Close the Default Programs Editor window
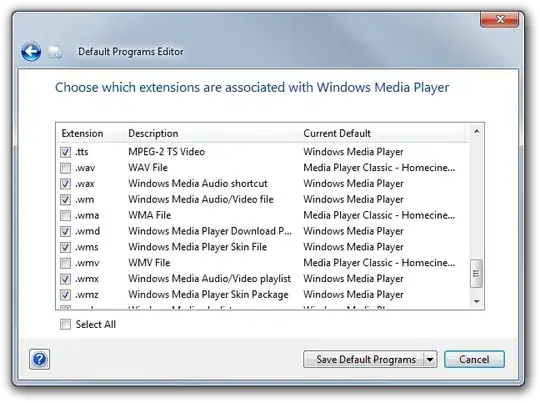 click(499, 19)
